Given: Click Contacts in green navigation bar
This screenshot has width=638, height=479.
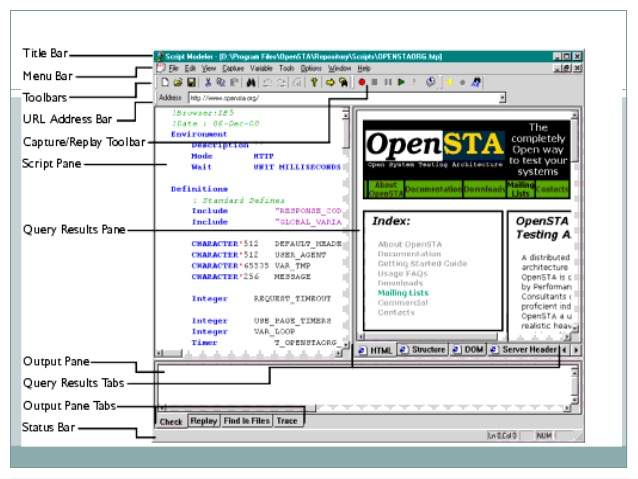Looking at the screenshot, I should 552,189.
